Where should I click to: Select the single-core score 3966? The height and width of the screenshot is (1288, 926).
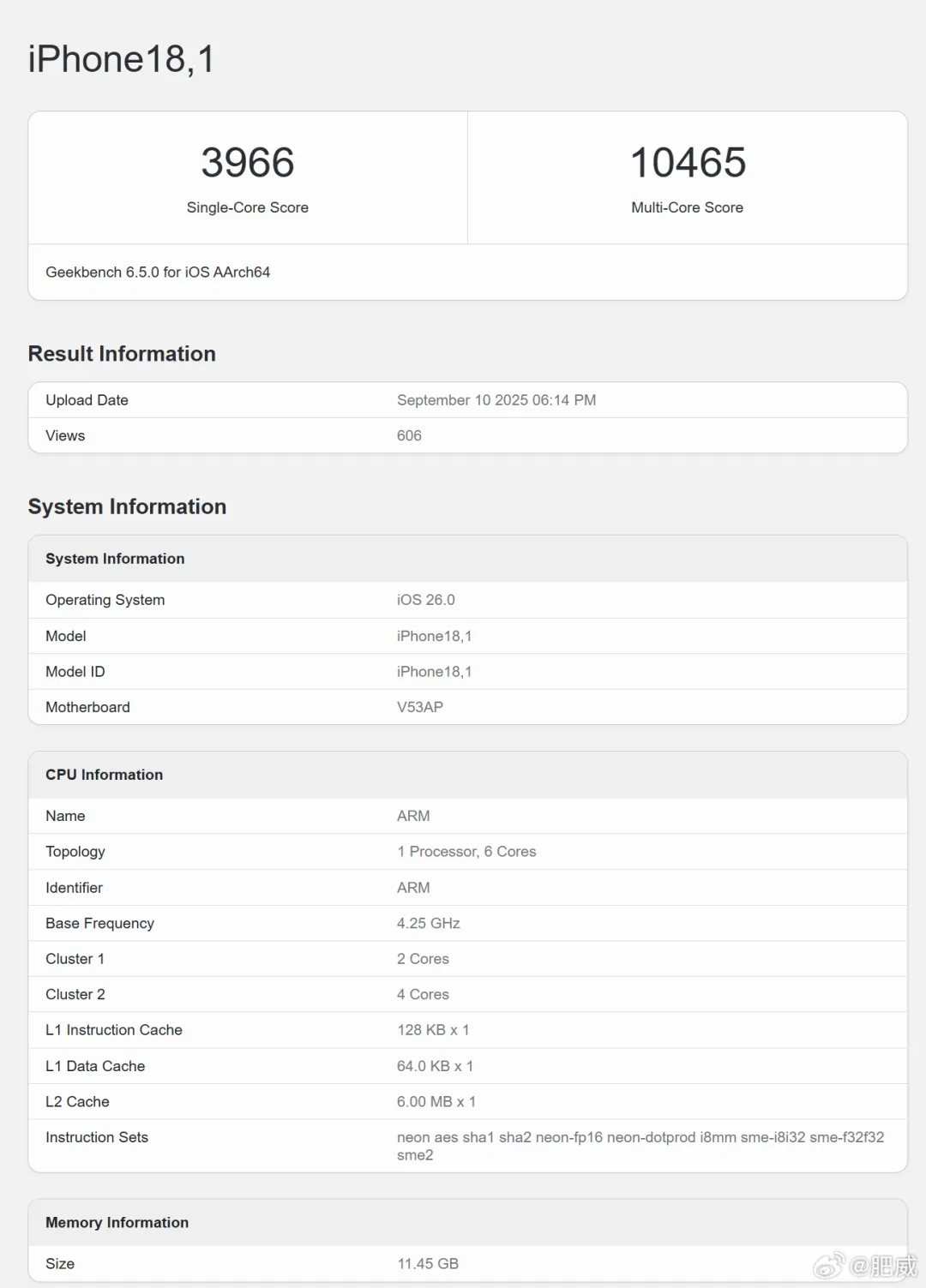[248, 163]
